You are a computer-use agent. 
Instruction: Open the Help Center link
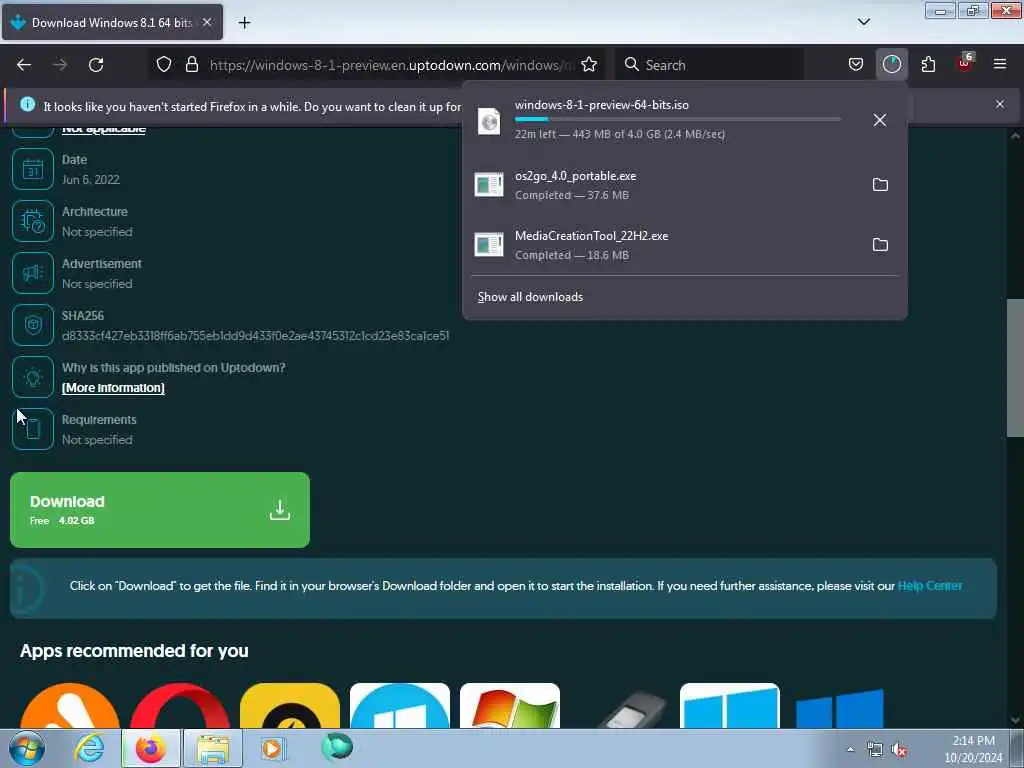click(929, 586)
